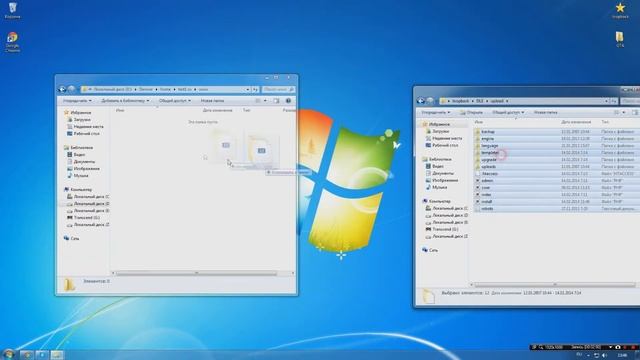The width and height of the screenshot is (640, 360).
Task: Change view icon in left window toolbar
Action: coord(258,100)
